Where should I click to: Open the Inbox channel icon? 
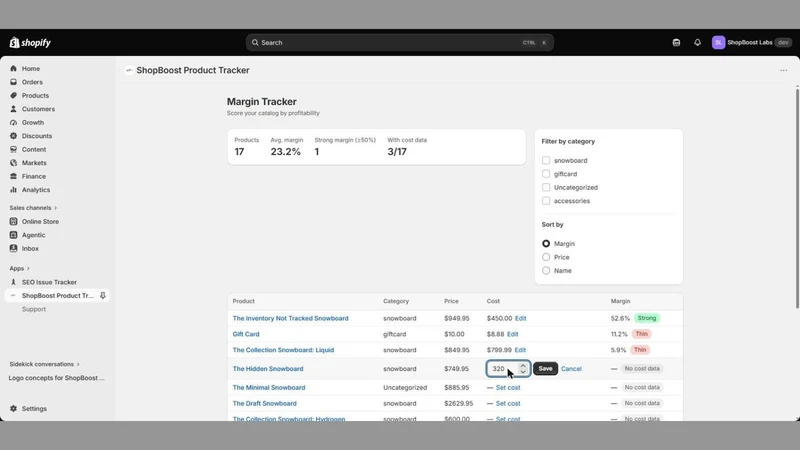(13, 248)
